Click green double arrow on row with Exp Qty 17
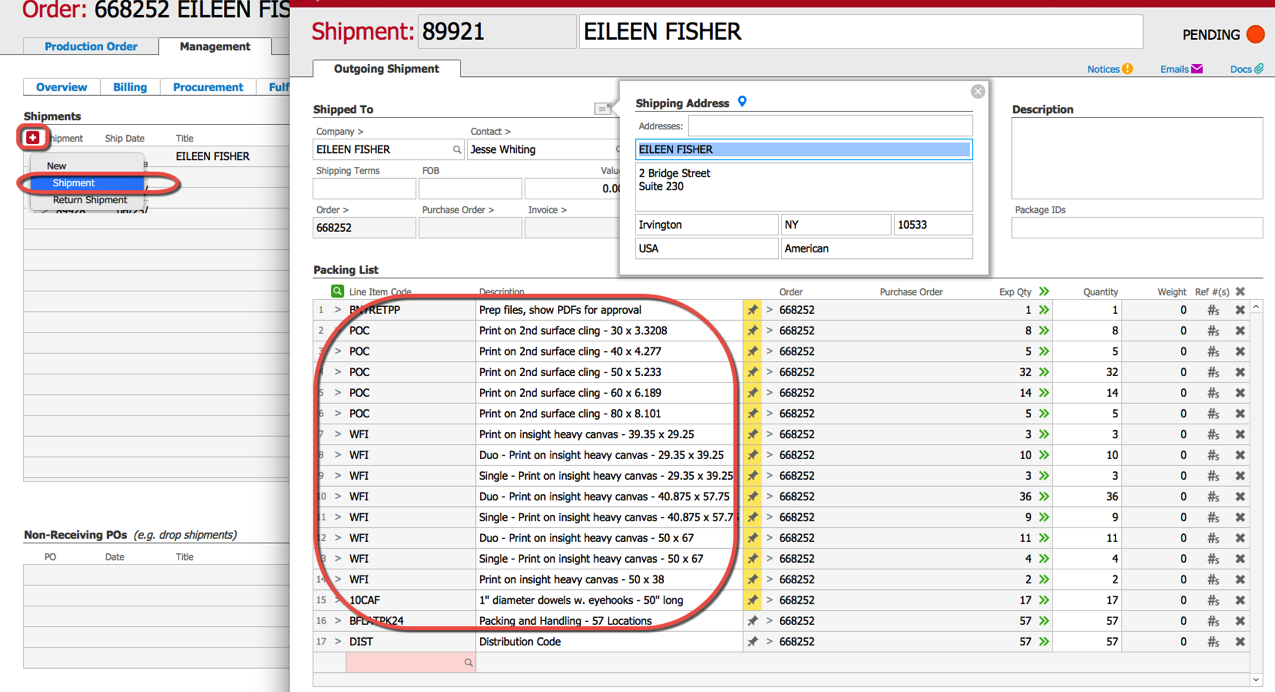The width and height of the screenshot is (1275, 692). 1044,600
